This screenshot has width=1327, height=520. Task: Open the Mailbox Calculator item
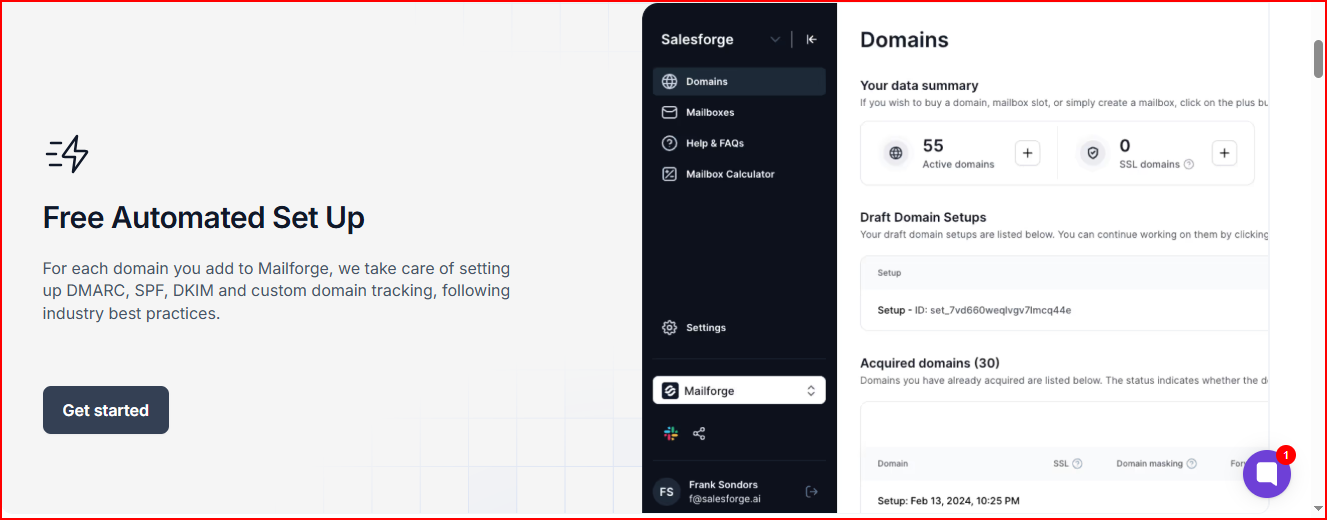(x=739, y=174)
